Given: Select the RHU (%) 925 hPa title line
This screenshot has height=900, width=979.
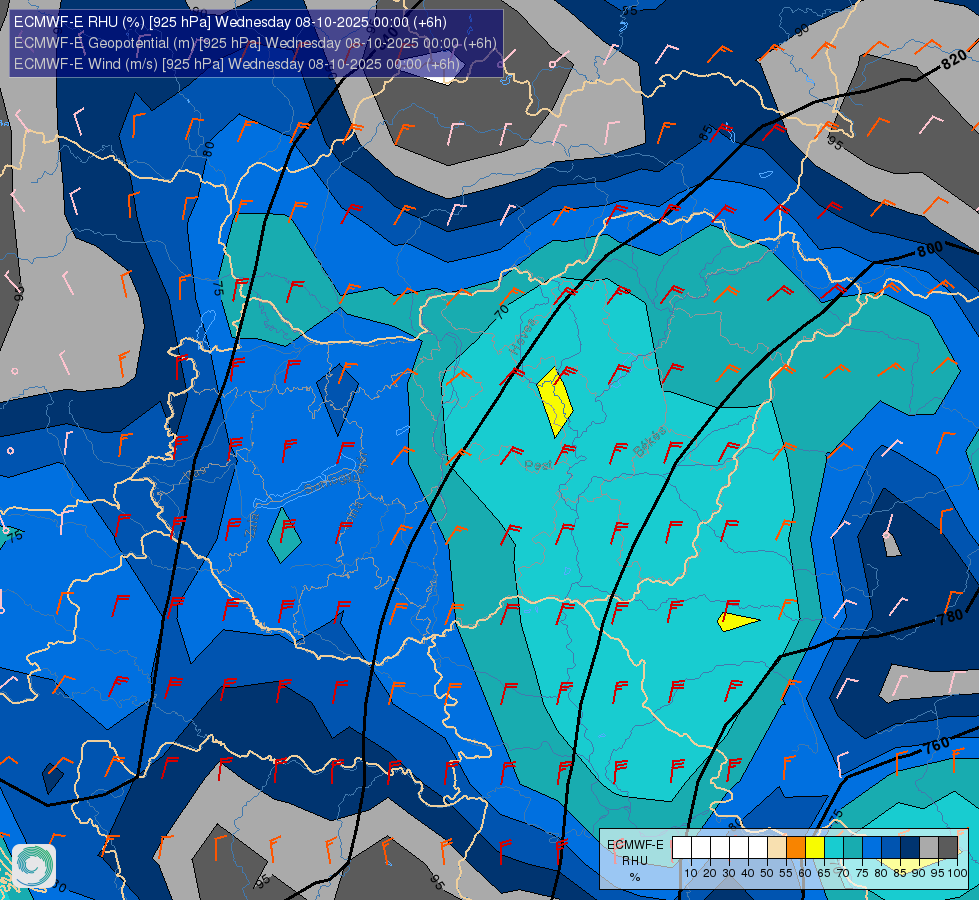Looking at the screenshot, I should pyautogui.click(x=230, y=22).
